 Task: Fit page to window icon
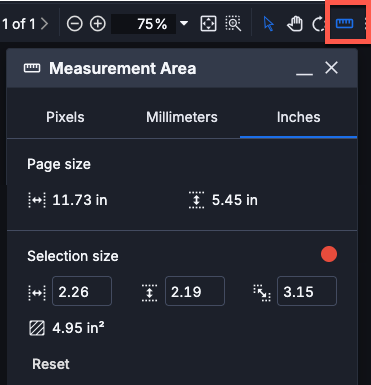coord(208,24)
